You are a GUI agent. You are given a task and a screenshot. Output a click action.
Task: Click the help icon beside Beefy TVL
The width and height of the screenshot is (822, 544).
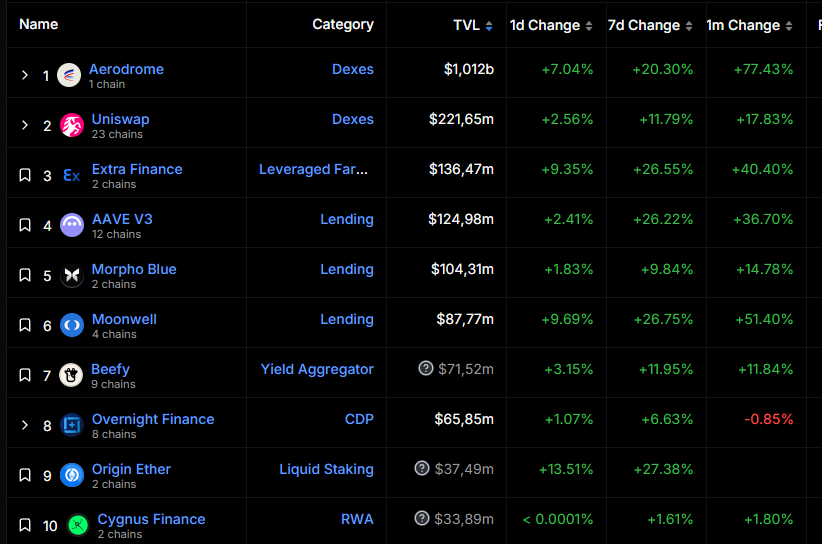pos(426,369)
